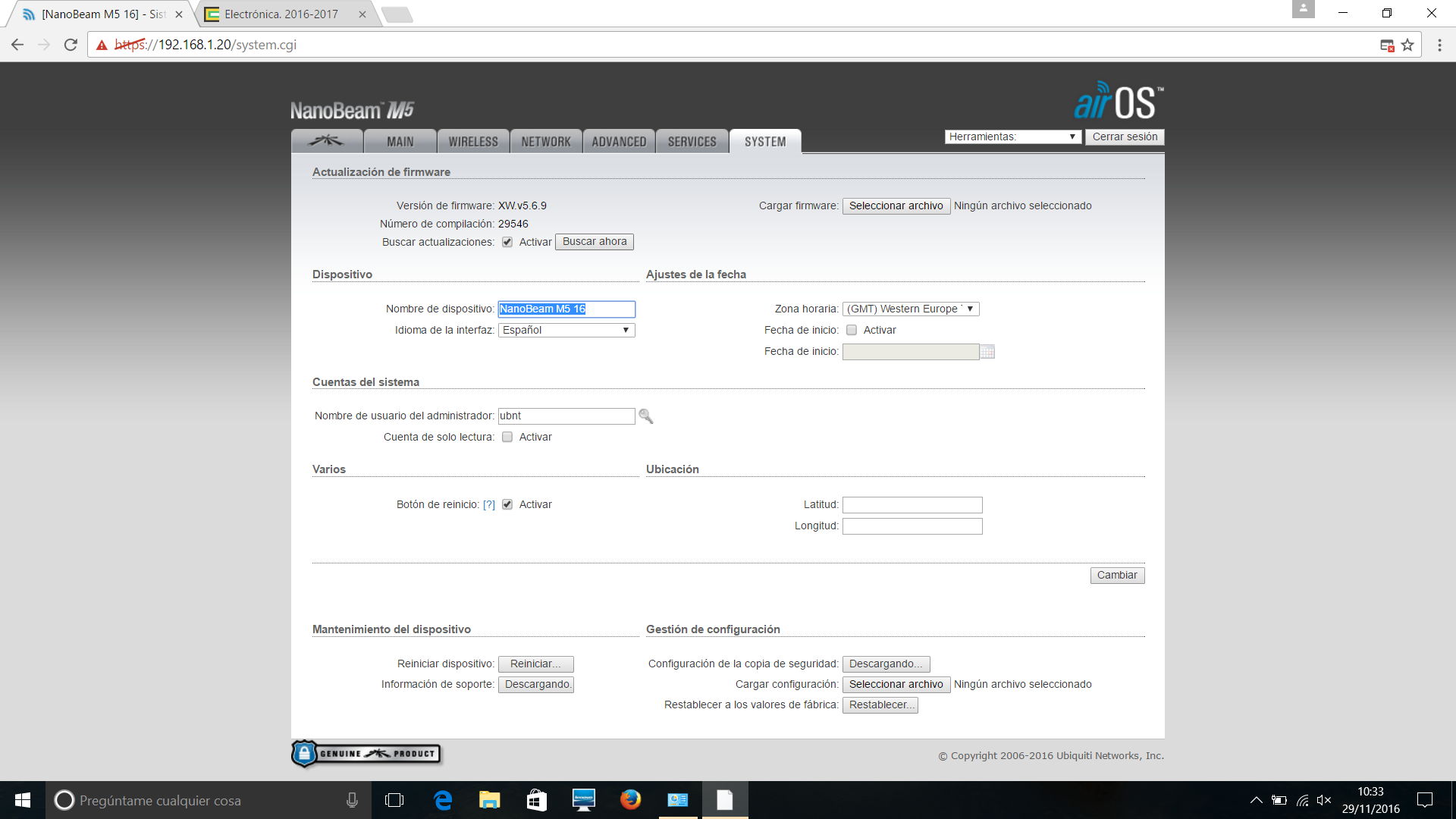The image size is (1456, 819).
Task: Click the Cortana microphone icon
Action: (x=352, y=800)
